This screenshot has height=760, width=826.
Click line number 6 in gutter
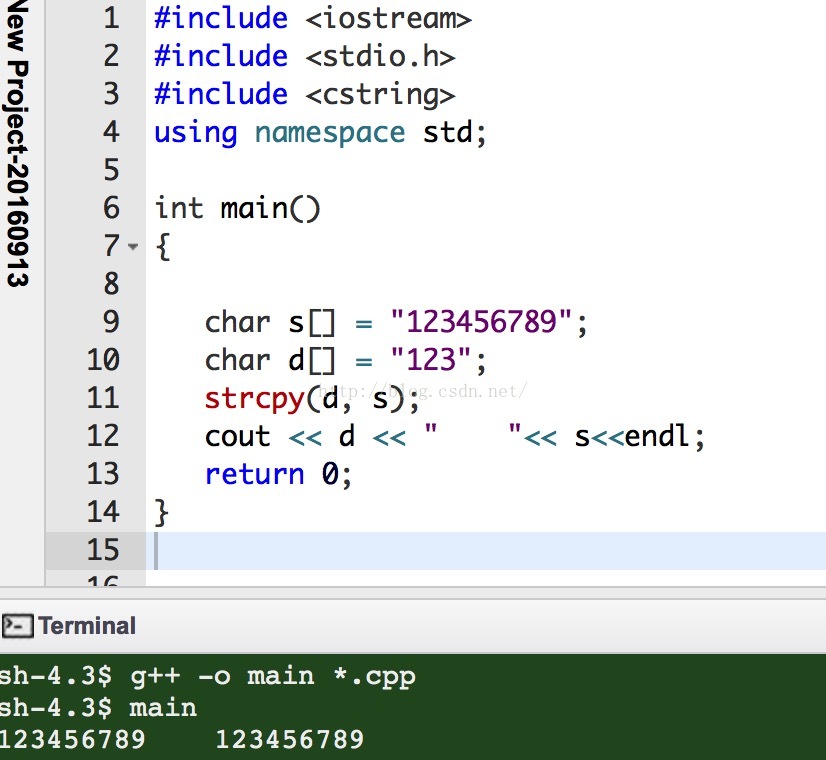point(111,208)
